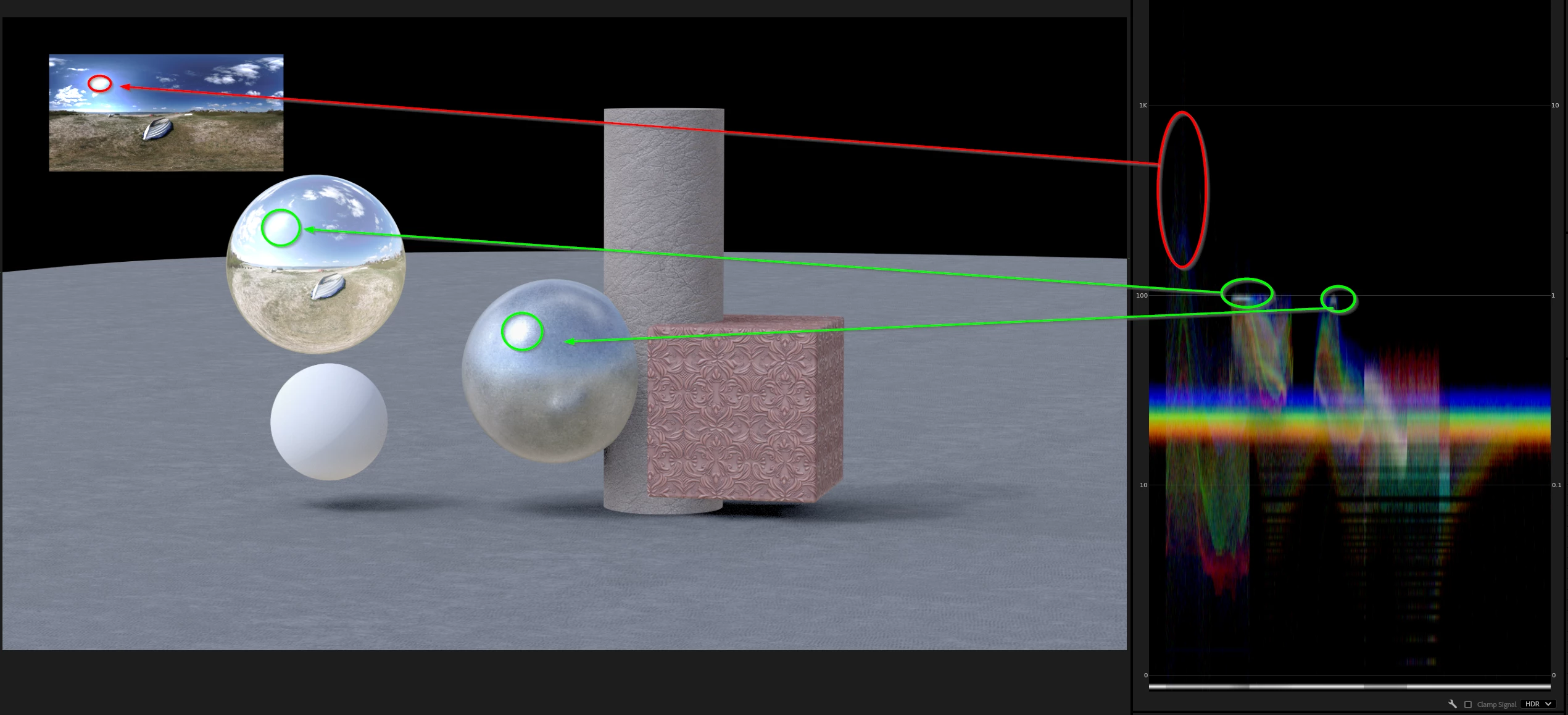Open the HDR scope range dropdown
The image size is (1568, 715).
(1538, 704)
